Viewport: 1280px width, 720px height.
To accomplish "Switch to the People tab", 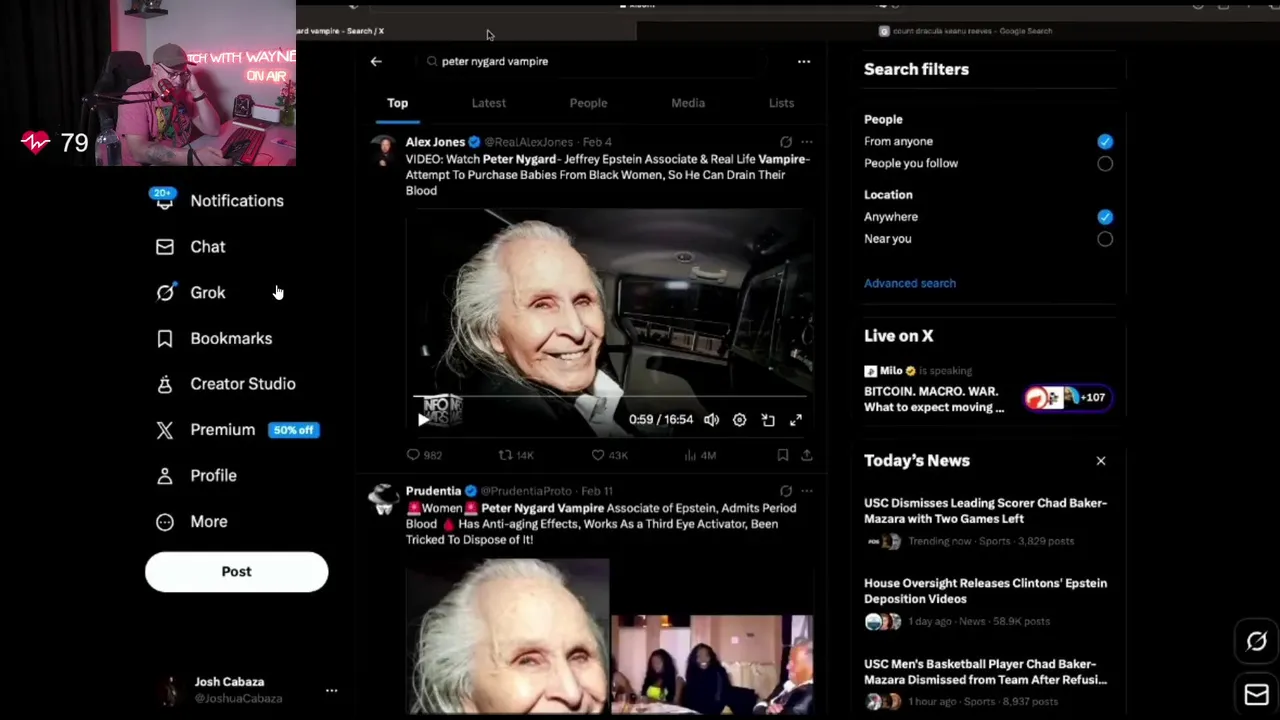I will point(588,103).
